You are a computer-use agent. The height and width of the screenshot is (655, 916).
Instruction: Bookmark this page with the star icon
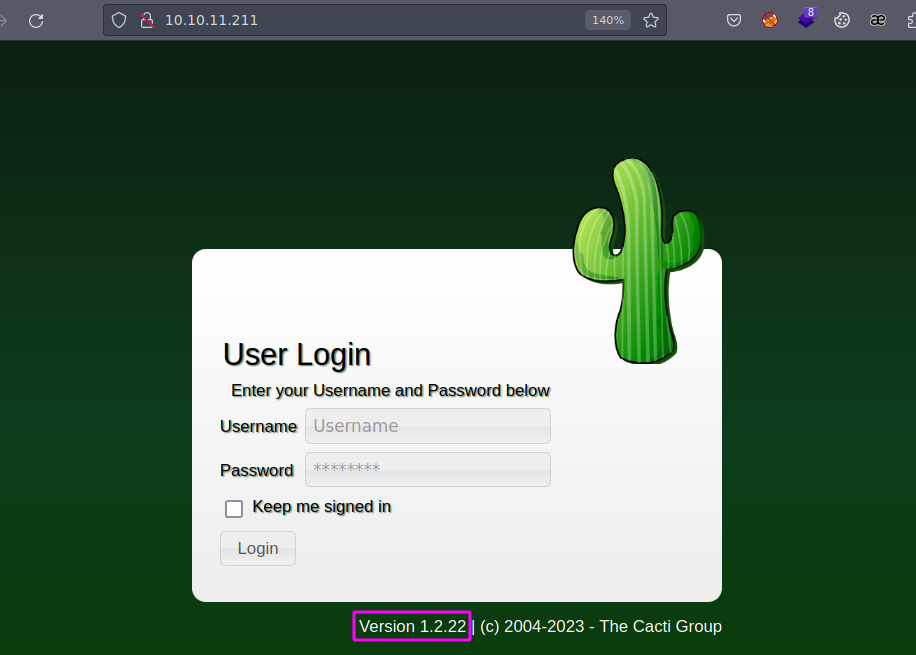click(x=651, y=20)
